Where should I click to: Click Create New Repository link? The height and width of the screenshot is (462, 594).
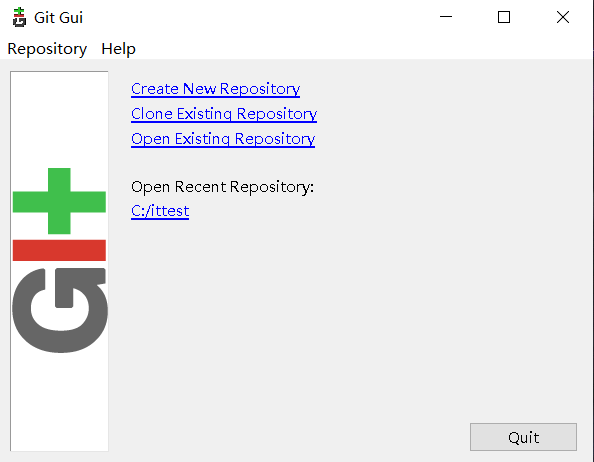pyautogui.click(x=216, y=89)
